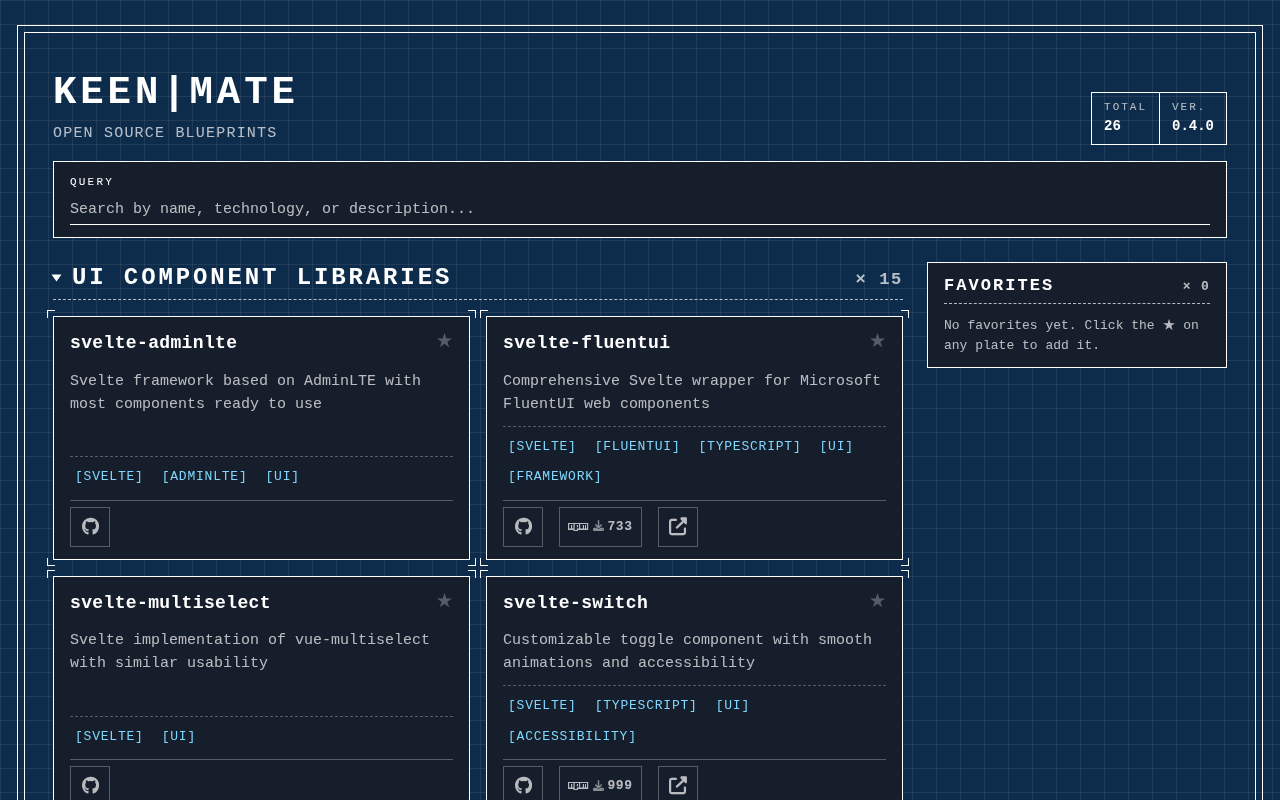Select the [FRAMEWORK] tag
Screen dimensions: 1280x800
(x=555, y=477)
